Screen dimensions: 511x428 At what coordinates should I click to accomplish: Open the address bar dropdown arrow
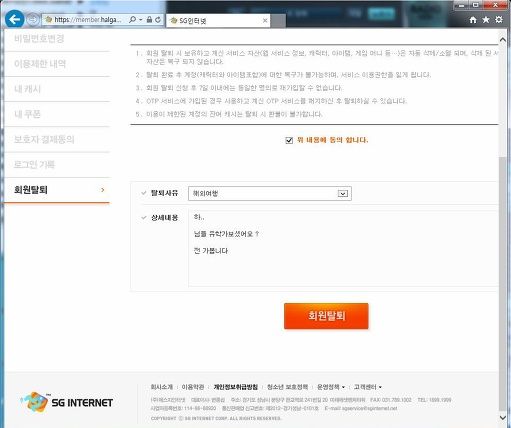point(141,20)
